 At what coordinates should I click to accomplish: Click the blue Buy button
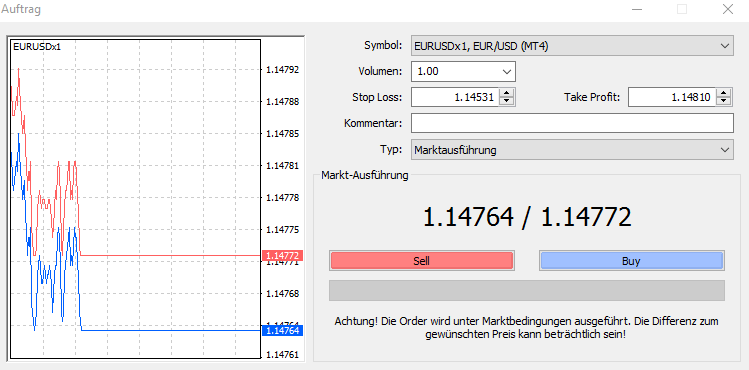tap(631, 261)
